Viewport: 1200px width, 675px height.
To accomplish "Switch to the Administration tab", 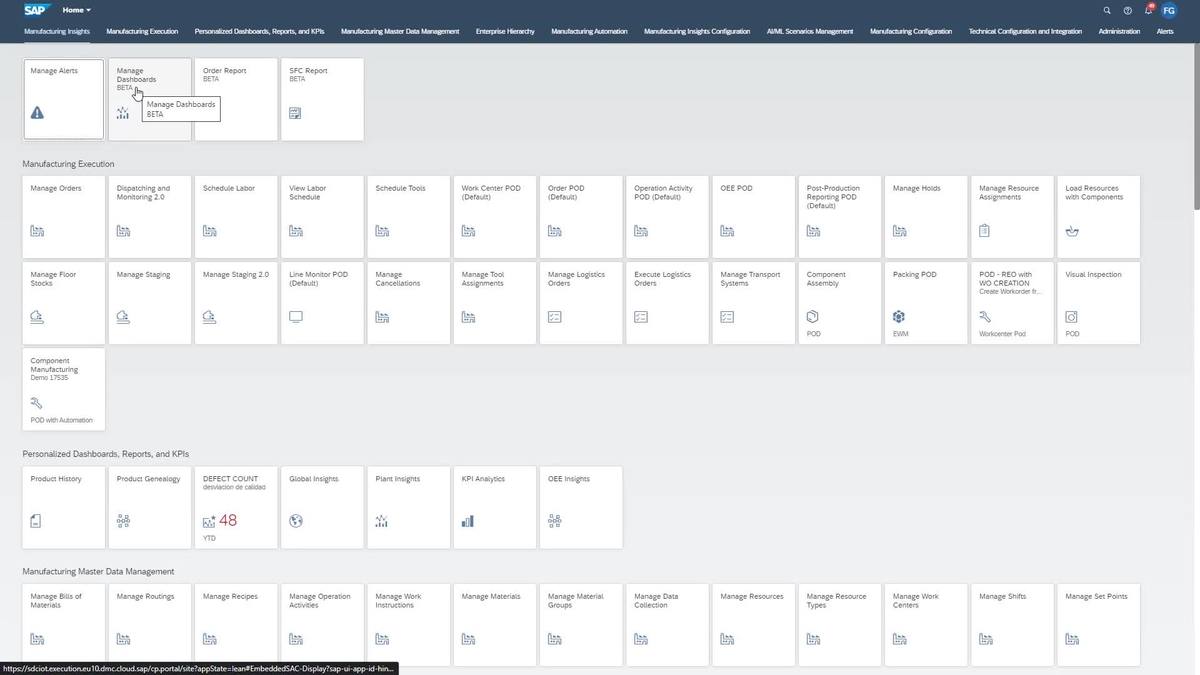I will (x=1119, y=31).
